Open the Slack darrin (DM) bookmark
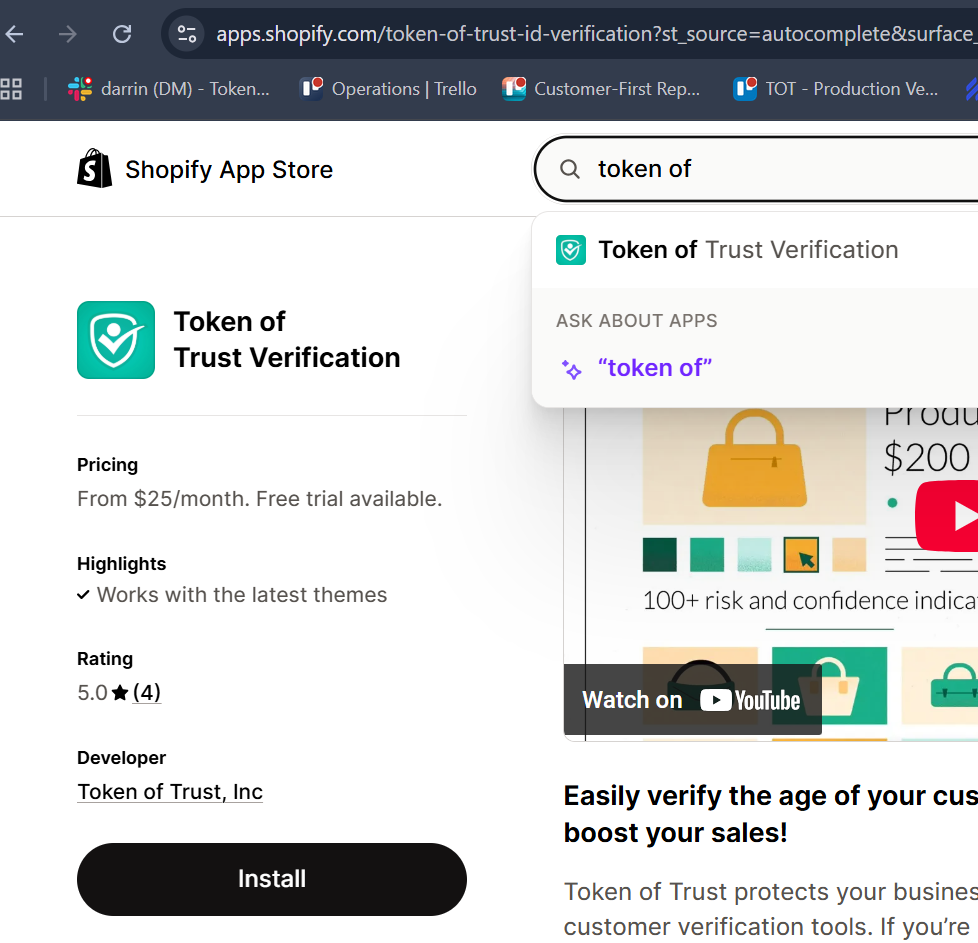 pyautogui.click(x=169, y=89)
